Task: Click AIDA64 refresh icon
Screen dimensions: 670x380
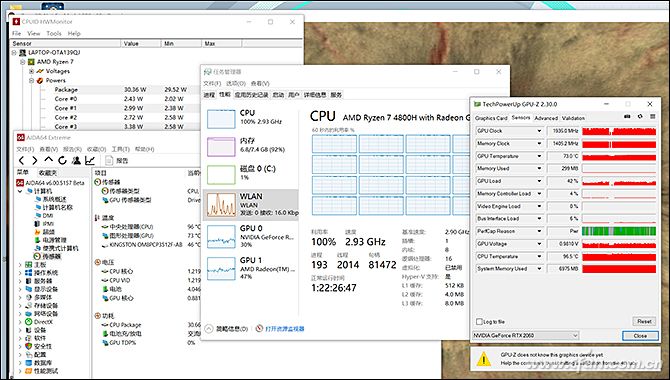Action: click(x=62, y=160)
